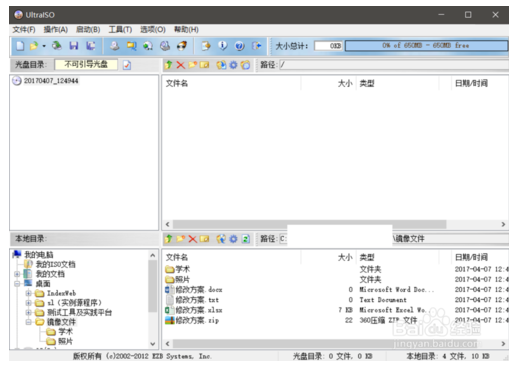Click the image file list horizontal scrollbar
This screenshot has height=371, width=518.
point(309,224)
